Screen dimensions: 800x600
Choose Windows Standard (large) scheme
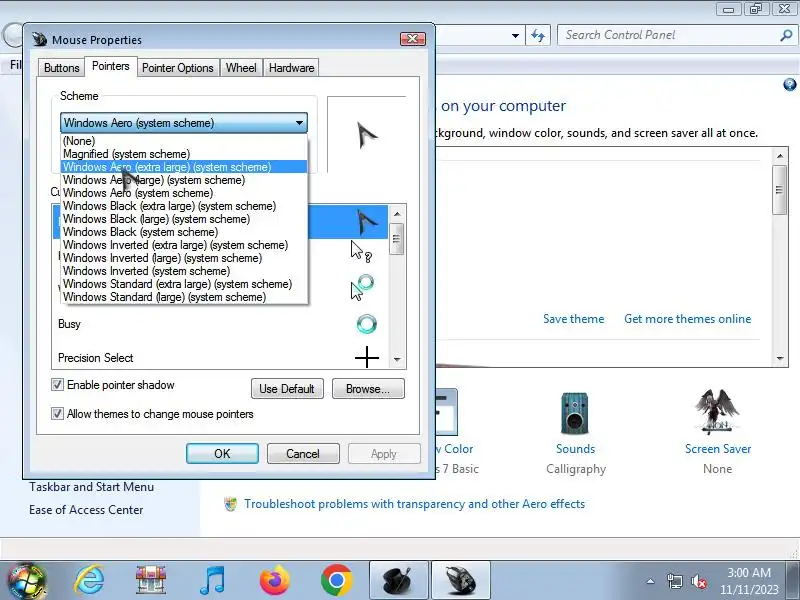pos(184,297)
